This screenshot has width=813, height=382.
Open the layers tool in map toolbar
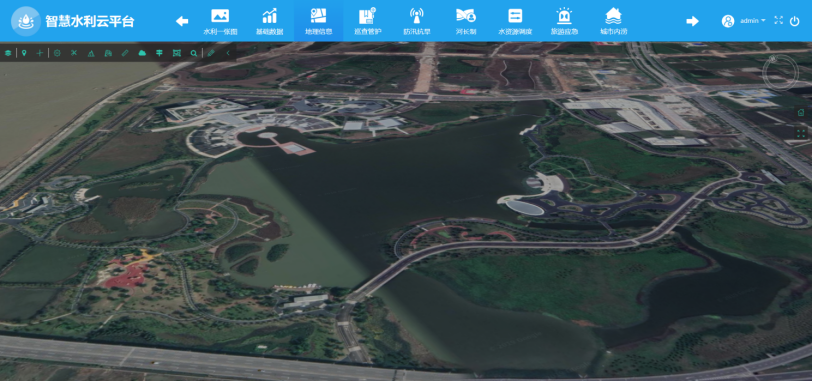tap(8, 53)
